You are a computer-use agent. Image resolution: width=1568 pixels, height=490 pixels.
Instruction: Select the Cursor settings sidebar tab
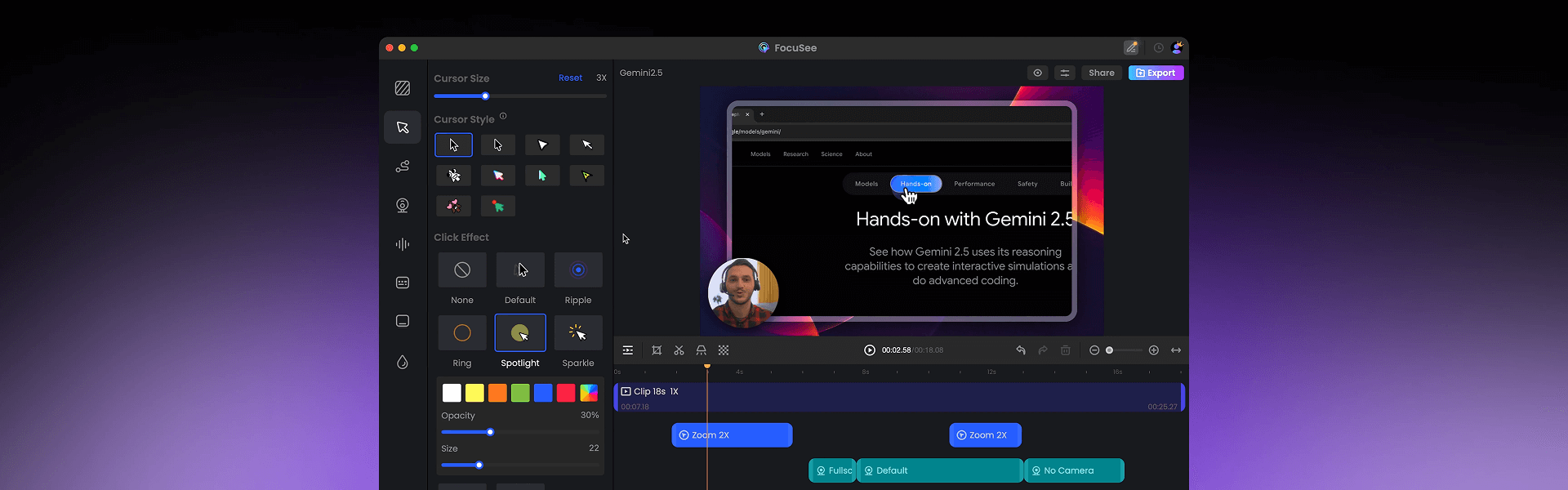coord(403,127)
